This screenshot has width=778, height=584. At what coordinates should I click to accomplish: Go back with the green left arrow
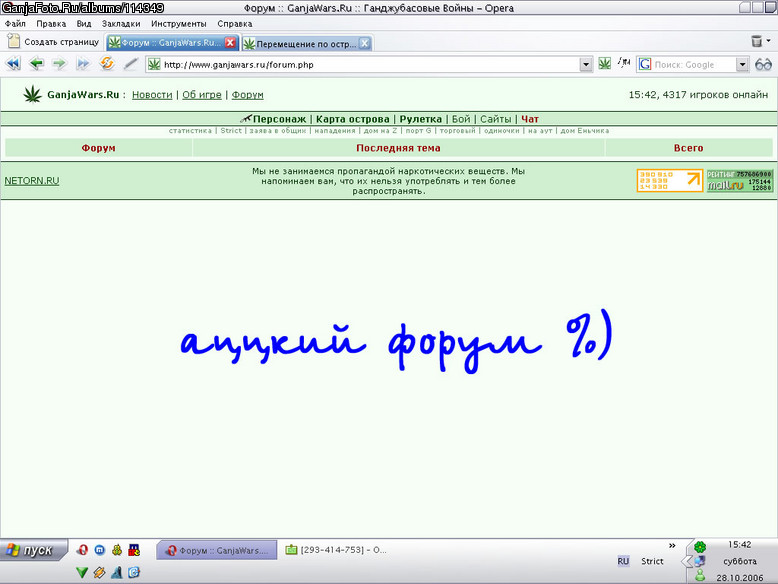(x=36, y=64)
